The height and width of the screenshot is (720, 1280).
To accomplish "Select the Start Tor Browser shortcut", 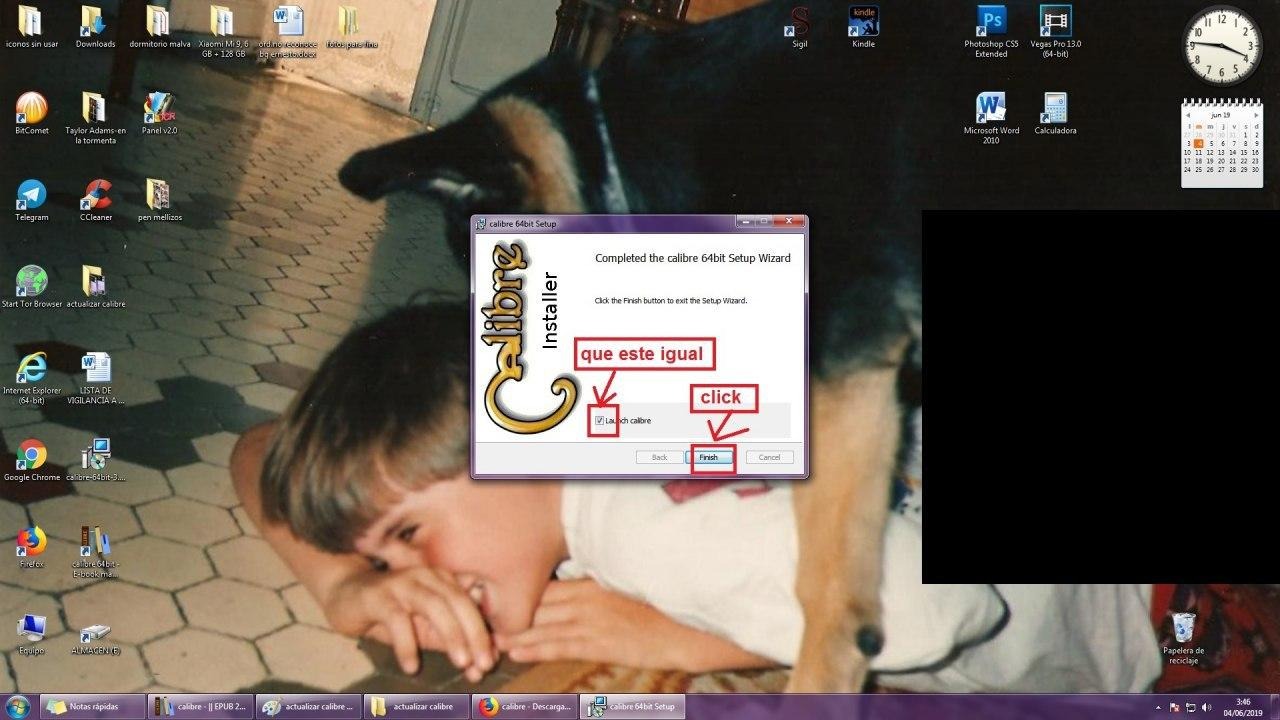I will (32, 287).
